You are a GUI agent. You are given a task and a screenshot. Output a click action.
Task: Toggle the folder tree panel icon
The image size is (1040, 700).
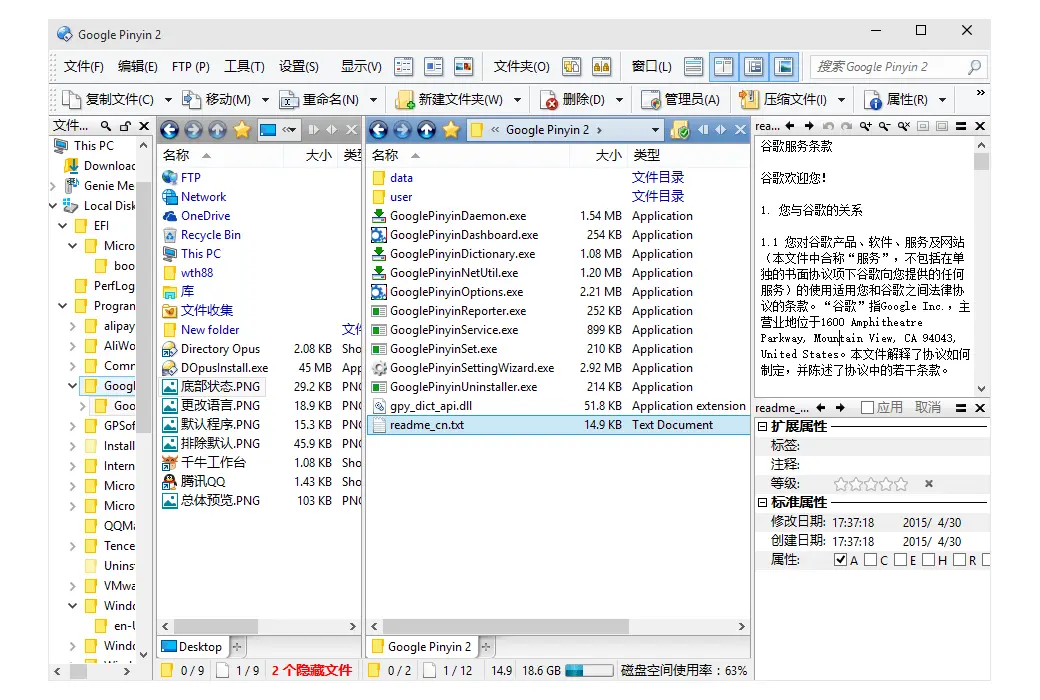pyautogui.click(x=754, y=66)
